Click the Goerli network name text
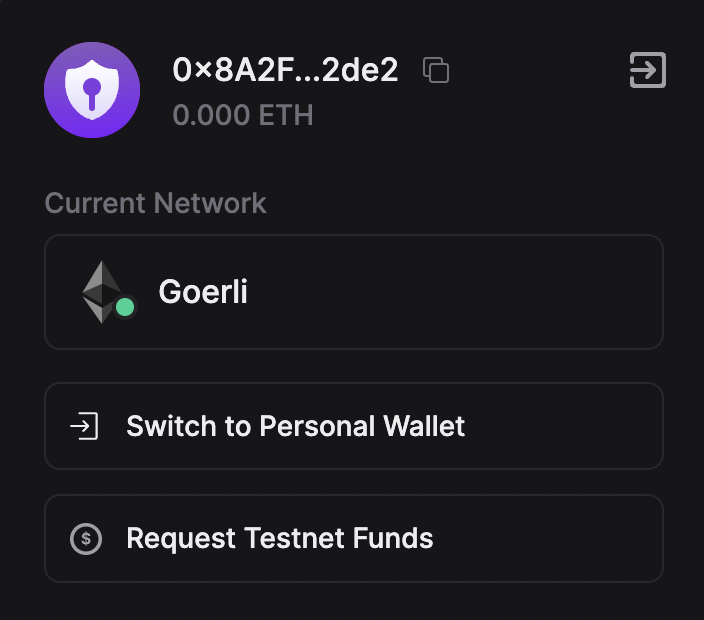The height and width of the screenshot is (620, 704). [x=203, y=292]
